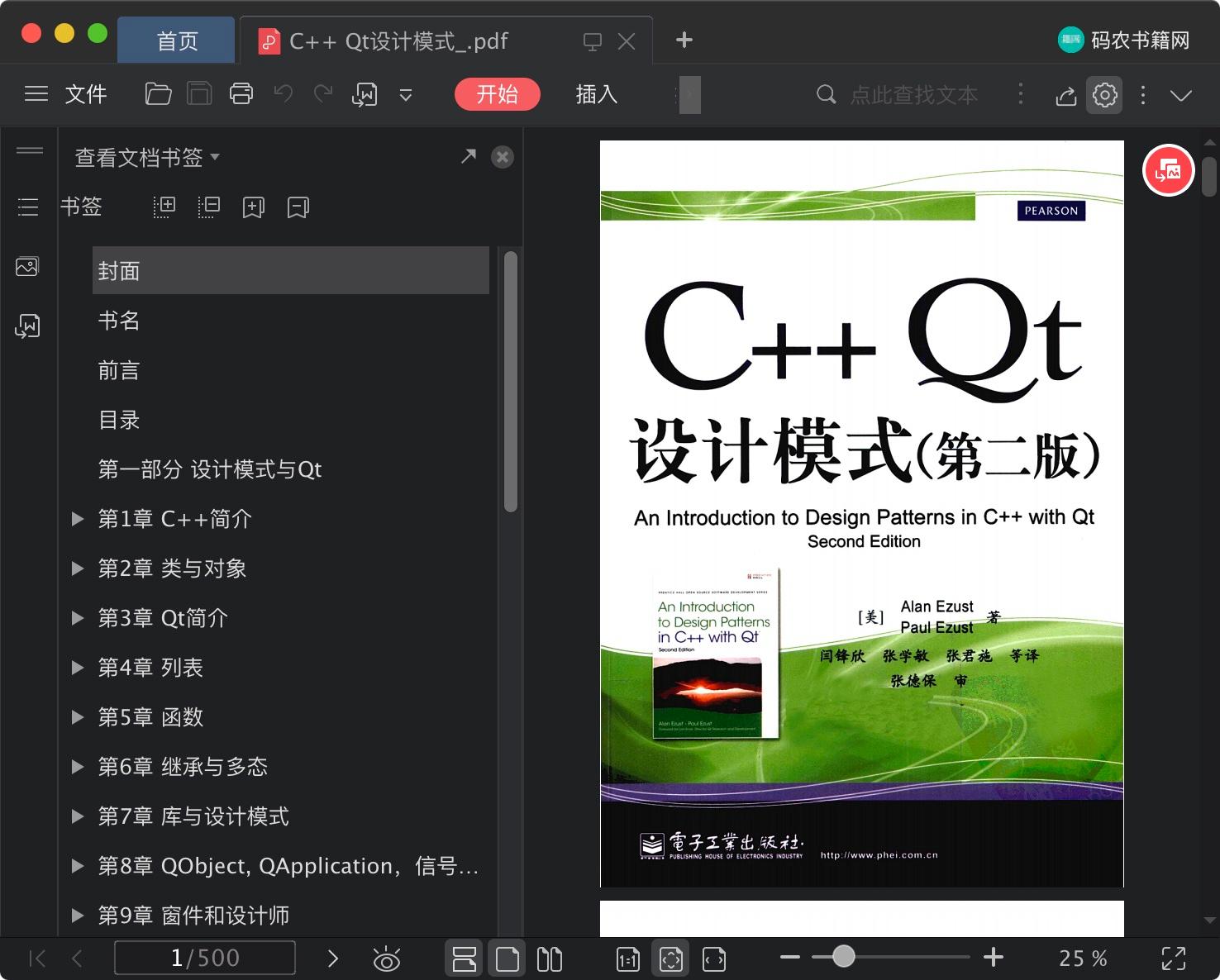Switch to the 首页 tab
Image resolution: width=1220 pixels, height=980 pixels.
pyautogui.click(x=177, y=40)
